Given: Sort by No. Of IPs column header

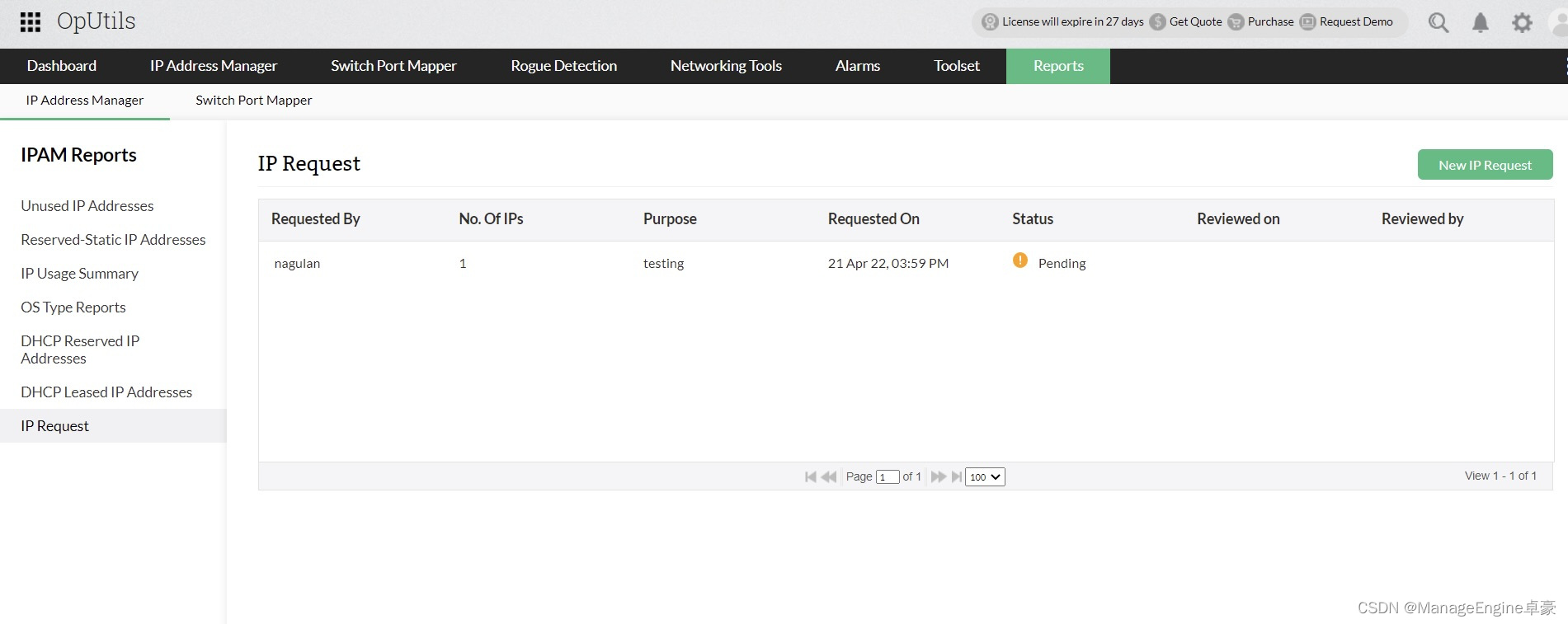Looking at the screenshot, I should pyautogui.click(x=491, y=219).
